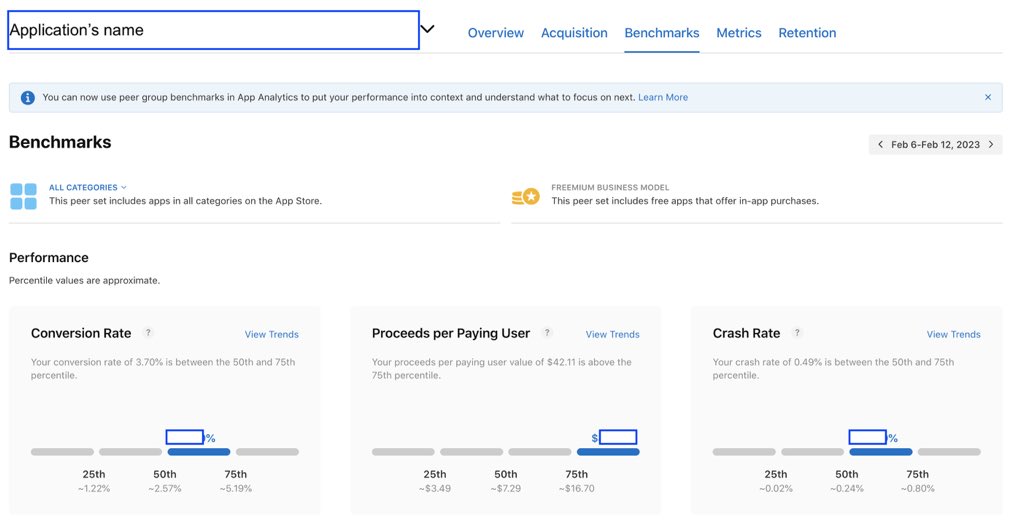Click the ~2.57% conversion 50th percentile value

[165, 488]
